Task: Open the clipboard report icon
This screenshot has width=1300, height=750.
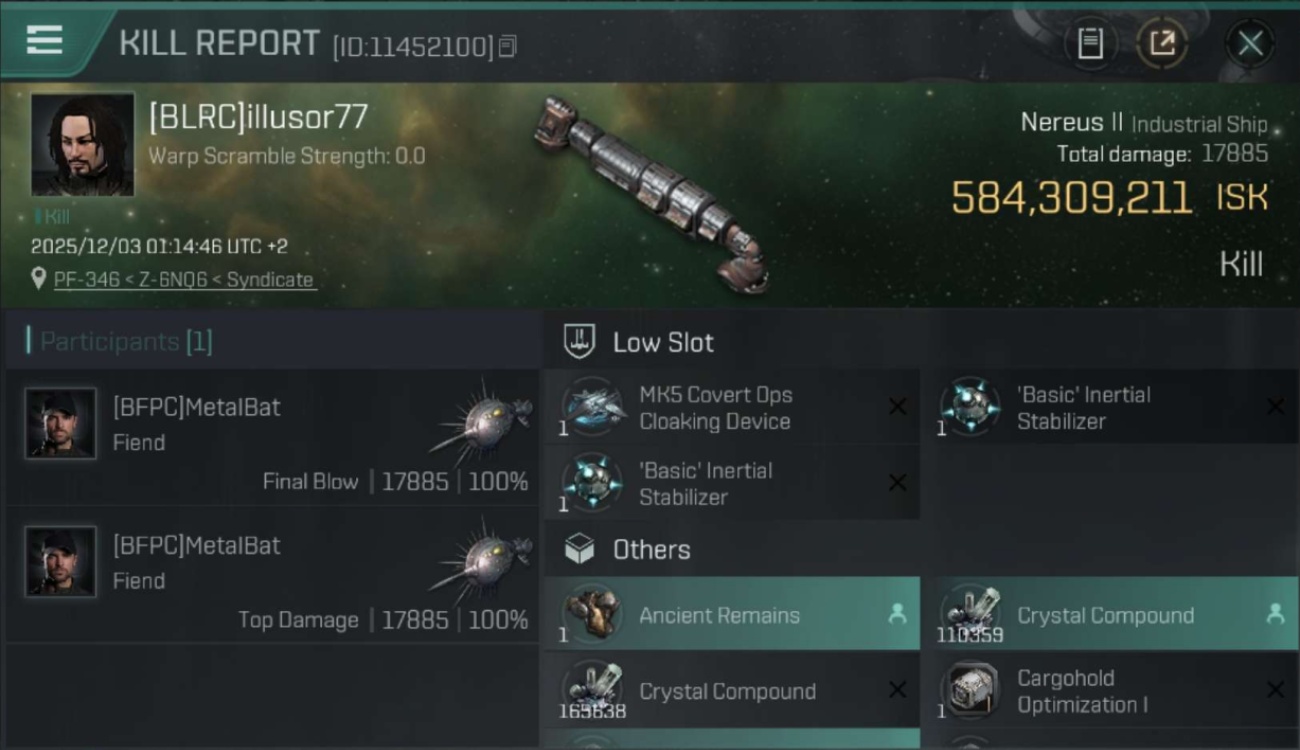Action: pyautogui.click(x=1090, y=43)
